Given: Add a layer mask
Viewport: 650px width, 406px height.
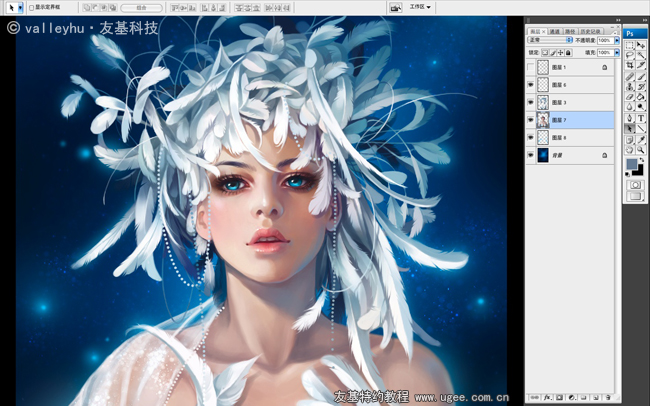Looking at the screenshot, I should (x=560, y=398).
